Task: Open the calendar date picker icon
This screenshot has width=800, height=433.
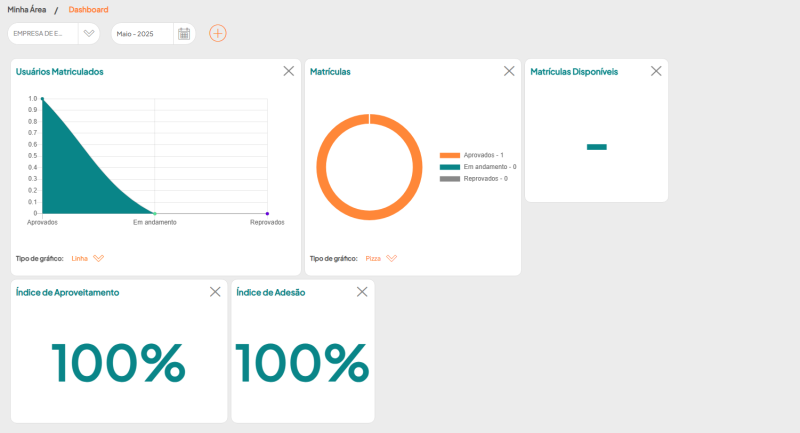Action: click(x=184, y=34)
